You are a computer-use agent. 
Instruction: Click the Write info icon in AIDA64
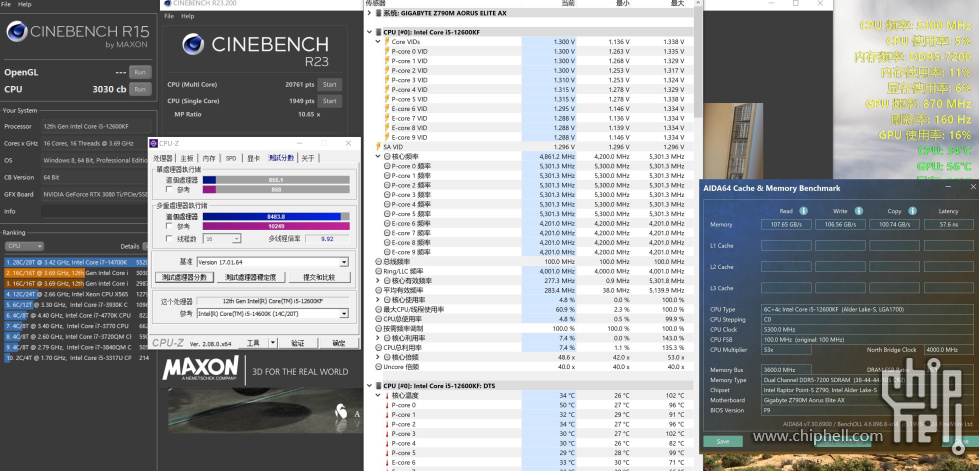858,211
